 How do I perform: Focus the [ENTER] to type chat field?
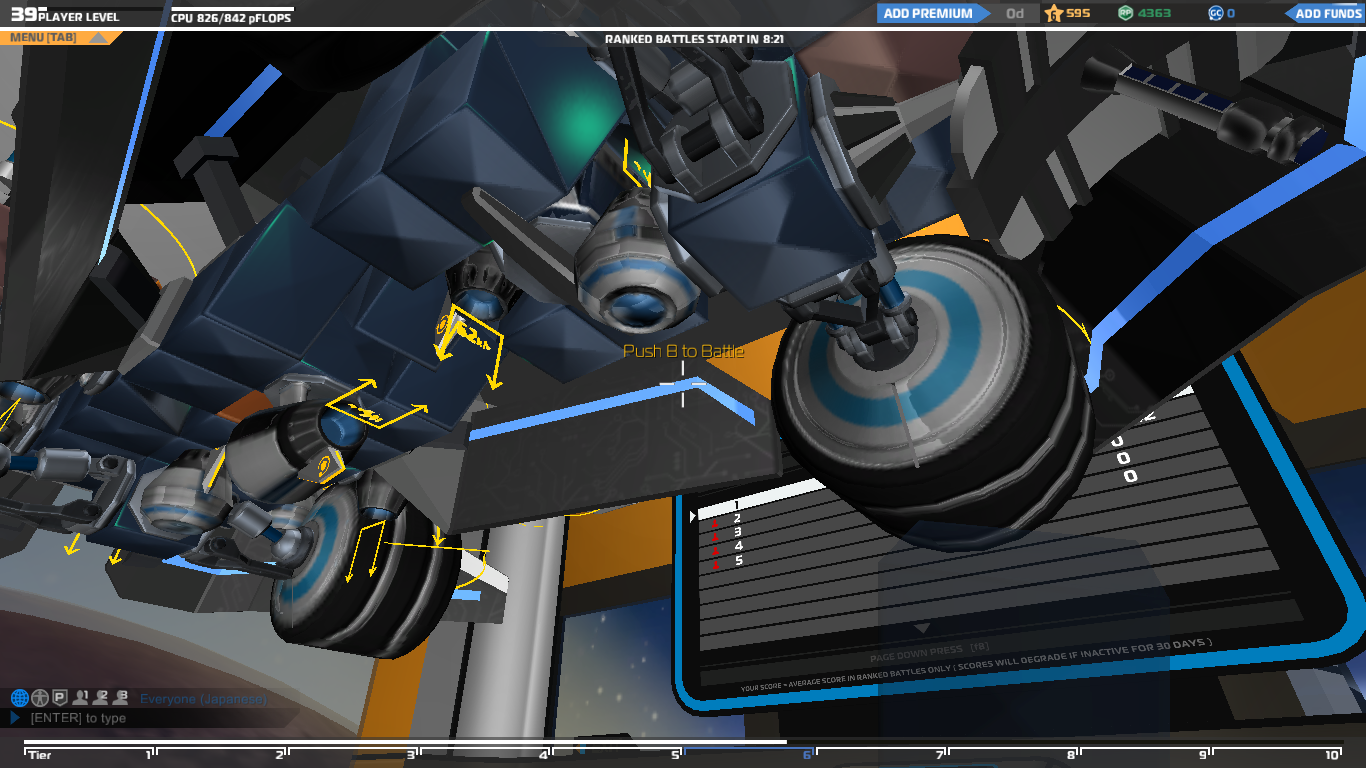pos(150,718)
